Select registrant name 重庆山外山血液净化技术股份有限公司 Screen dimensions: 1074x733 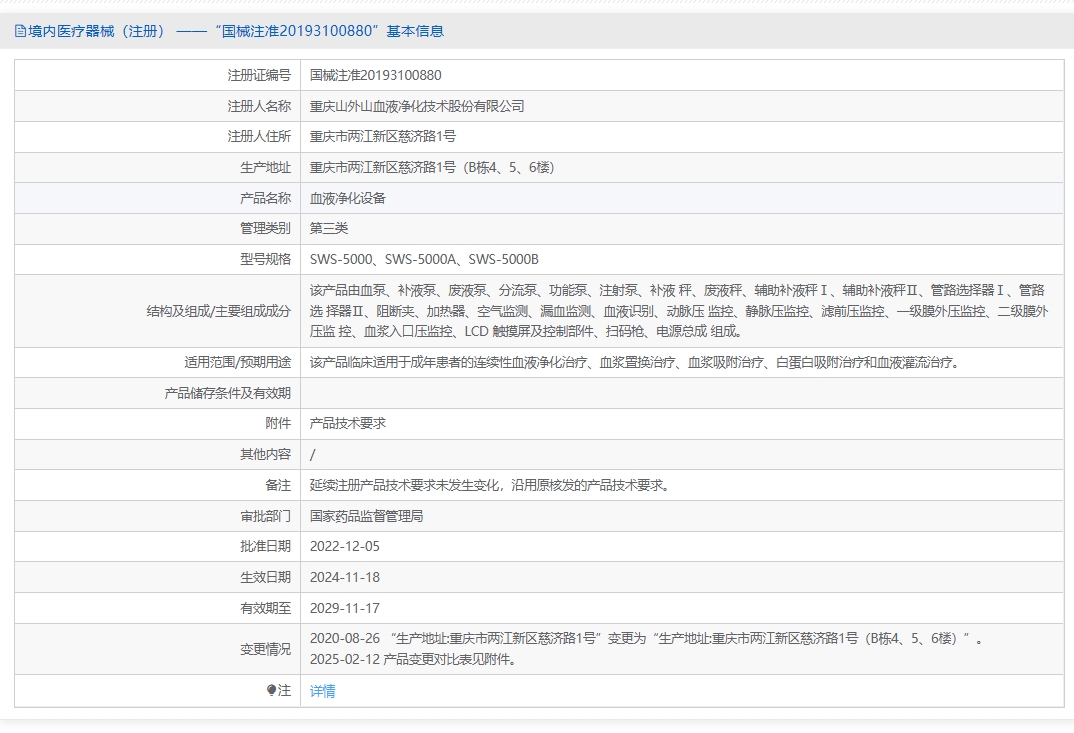click(x=417, y=106)
